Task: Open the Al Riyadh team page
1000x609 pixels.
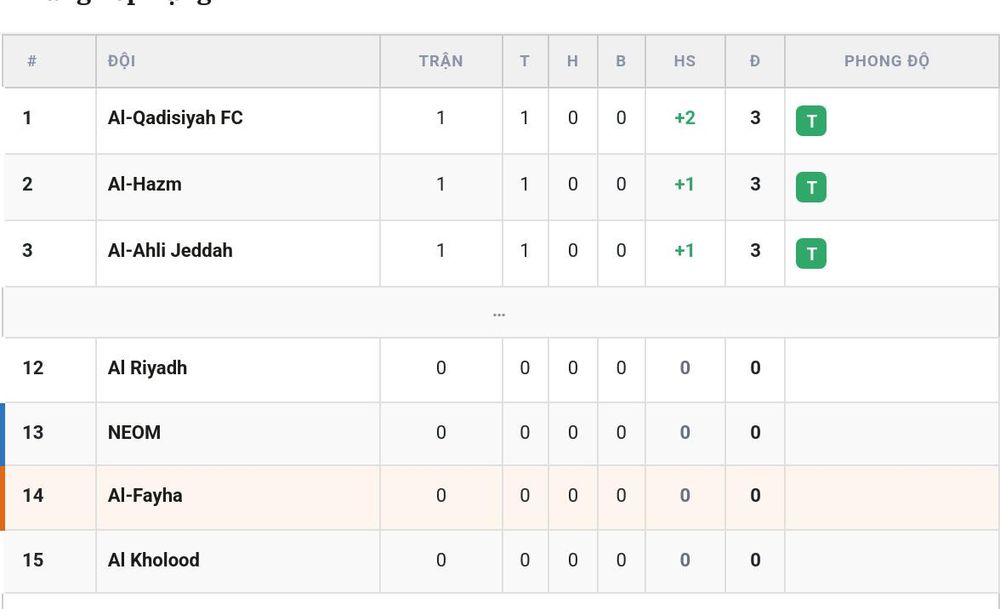Action: 147,368
